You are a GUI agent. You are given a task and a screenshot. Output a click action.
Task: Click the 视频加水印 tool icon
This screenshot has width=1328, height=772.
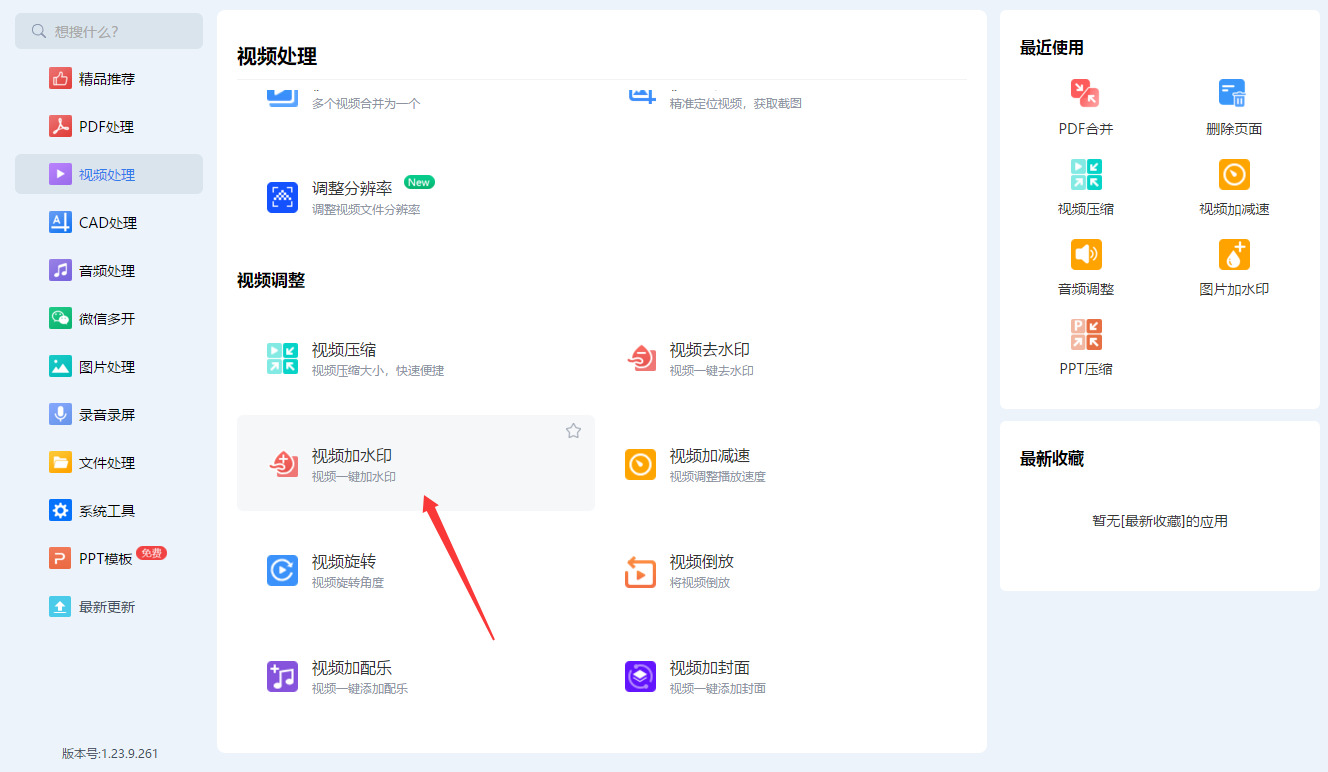coord(283,464)
